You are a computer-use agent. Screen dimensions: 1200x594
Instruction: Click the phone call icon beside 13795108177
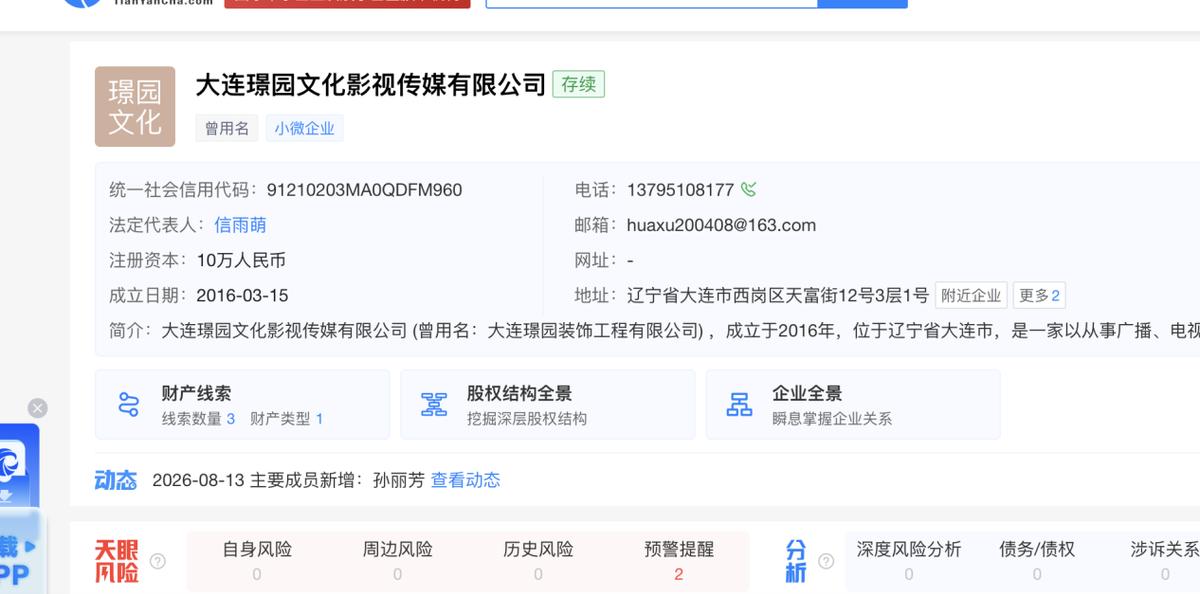click(x=749, y=189)
